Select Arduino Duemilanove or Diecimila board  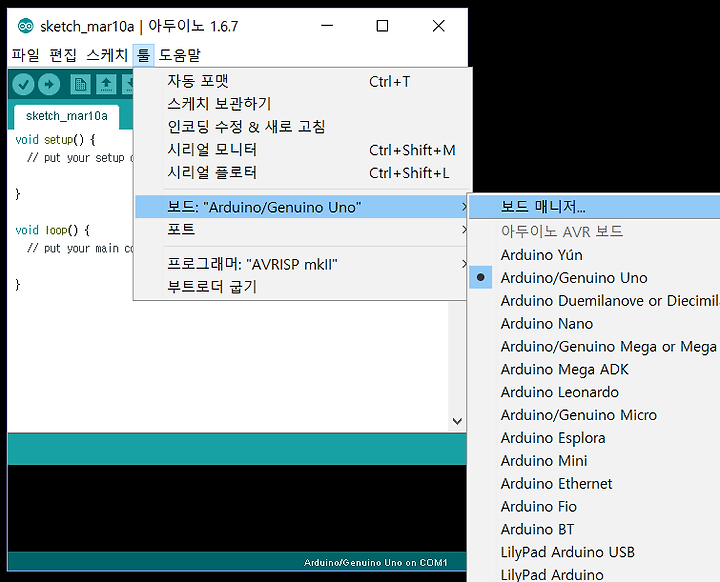pos(595,301)
